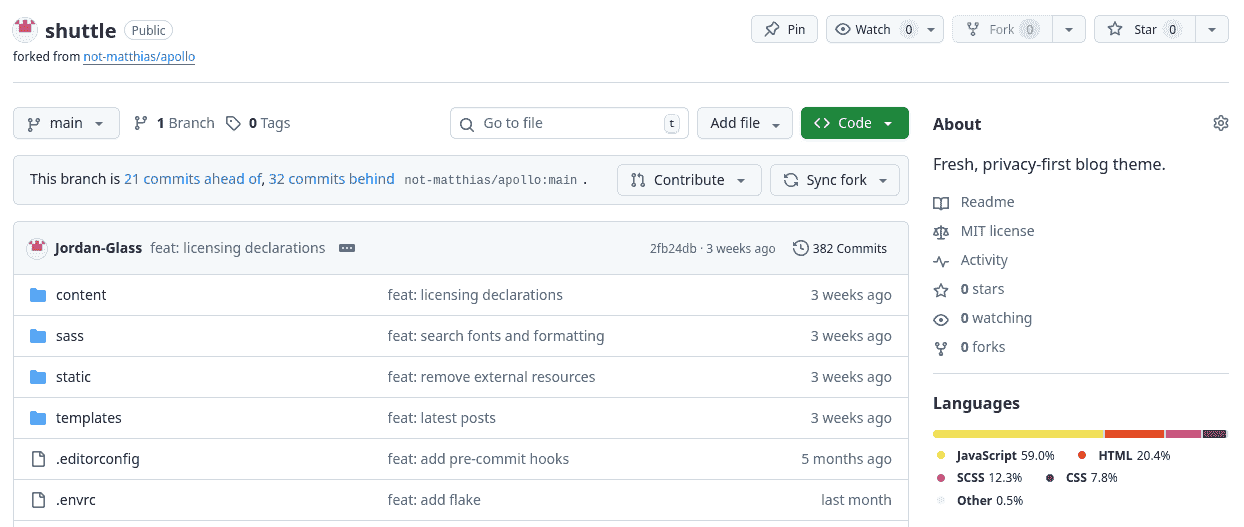Click the Jordan-Glass commit author avatar
The width and height of the screenshot is (1244, 527).
tap(37, 248)
